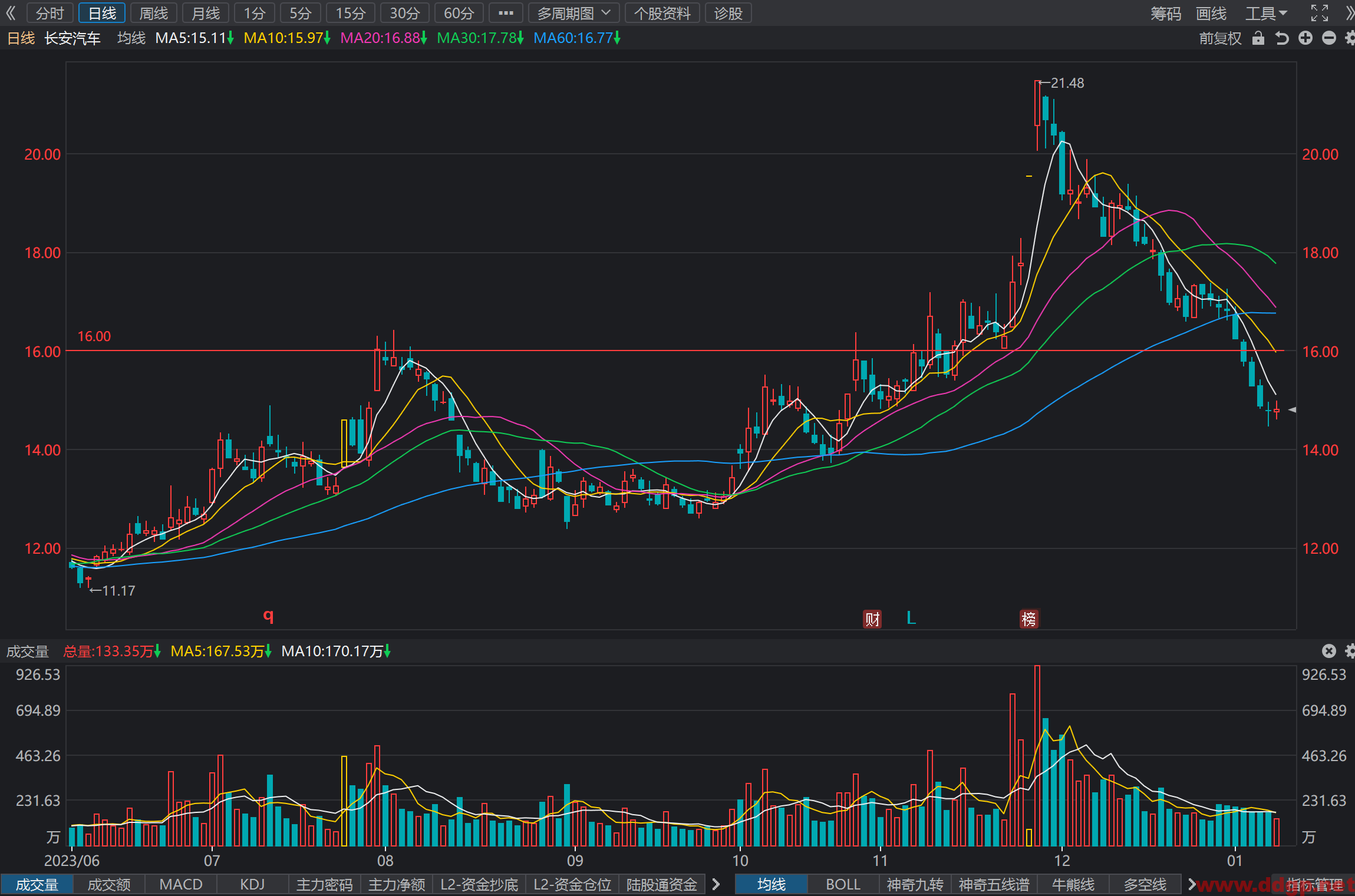Click the lock icon next to 前复权
1355x896 pixels.
1258,38
